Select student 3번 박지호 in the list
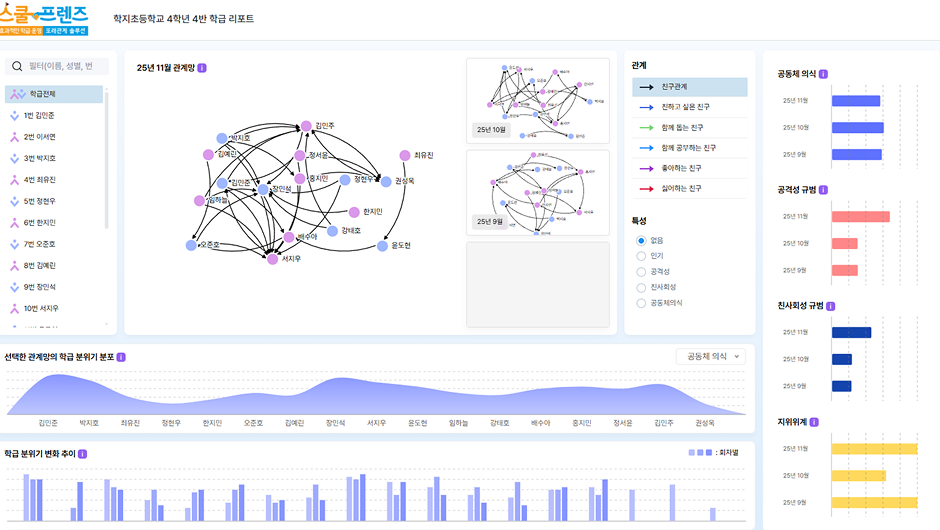Image resolution: width=940 pixels, height=530 pixels. (x=39, y=158)
